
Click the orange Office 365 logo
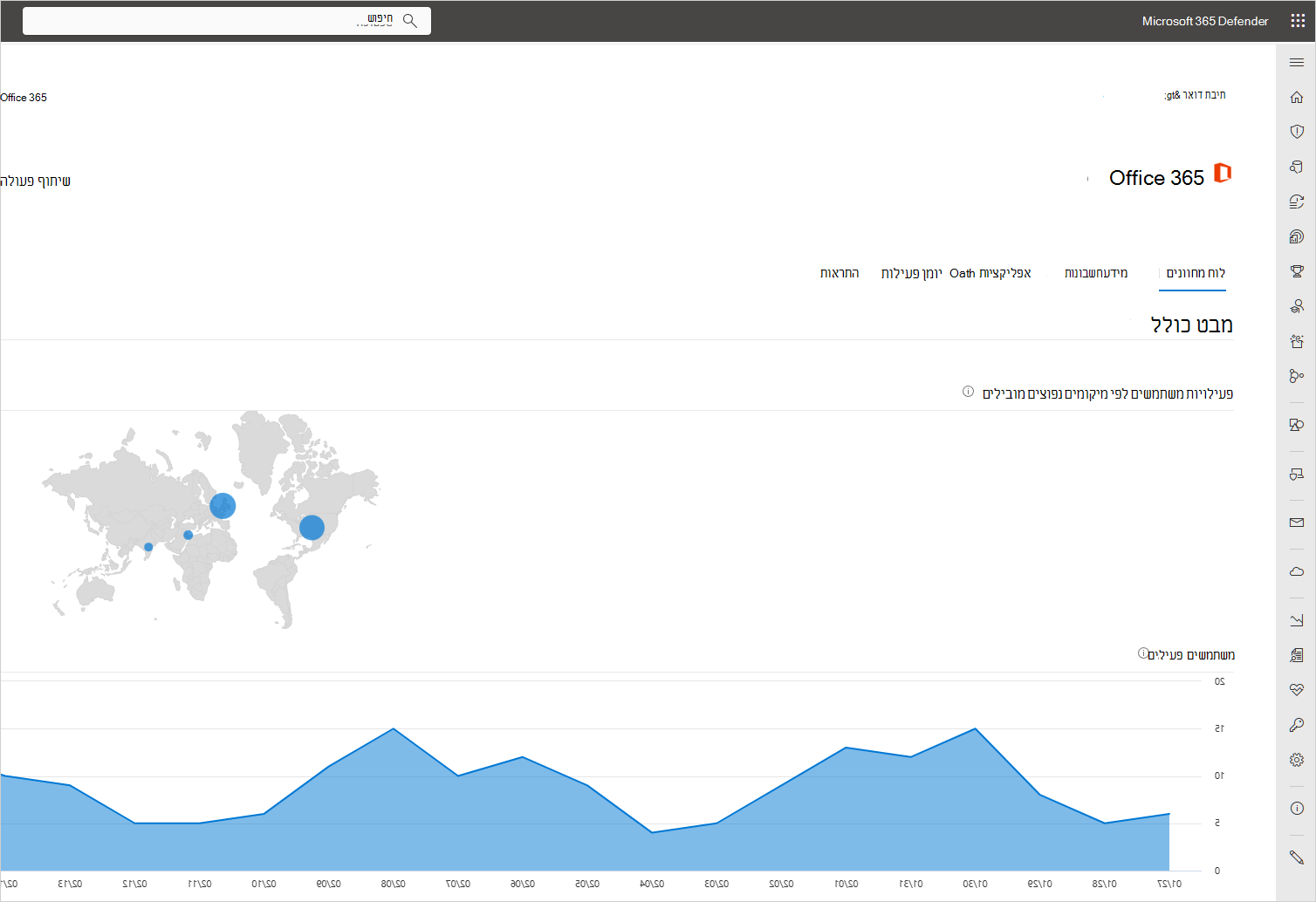pyautogui.click(x=1223, y=173)
